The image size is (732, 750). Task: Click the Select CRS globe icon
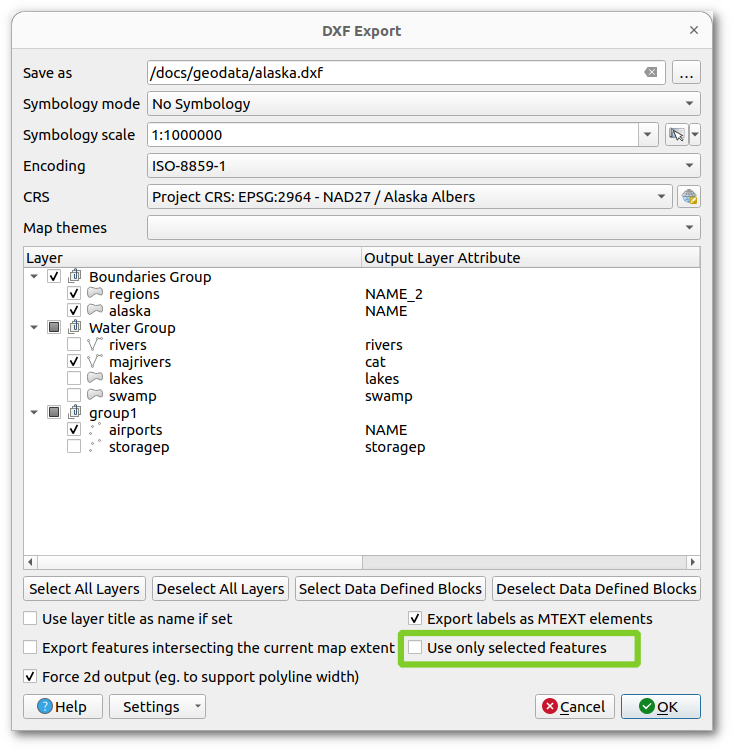688,197
